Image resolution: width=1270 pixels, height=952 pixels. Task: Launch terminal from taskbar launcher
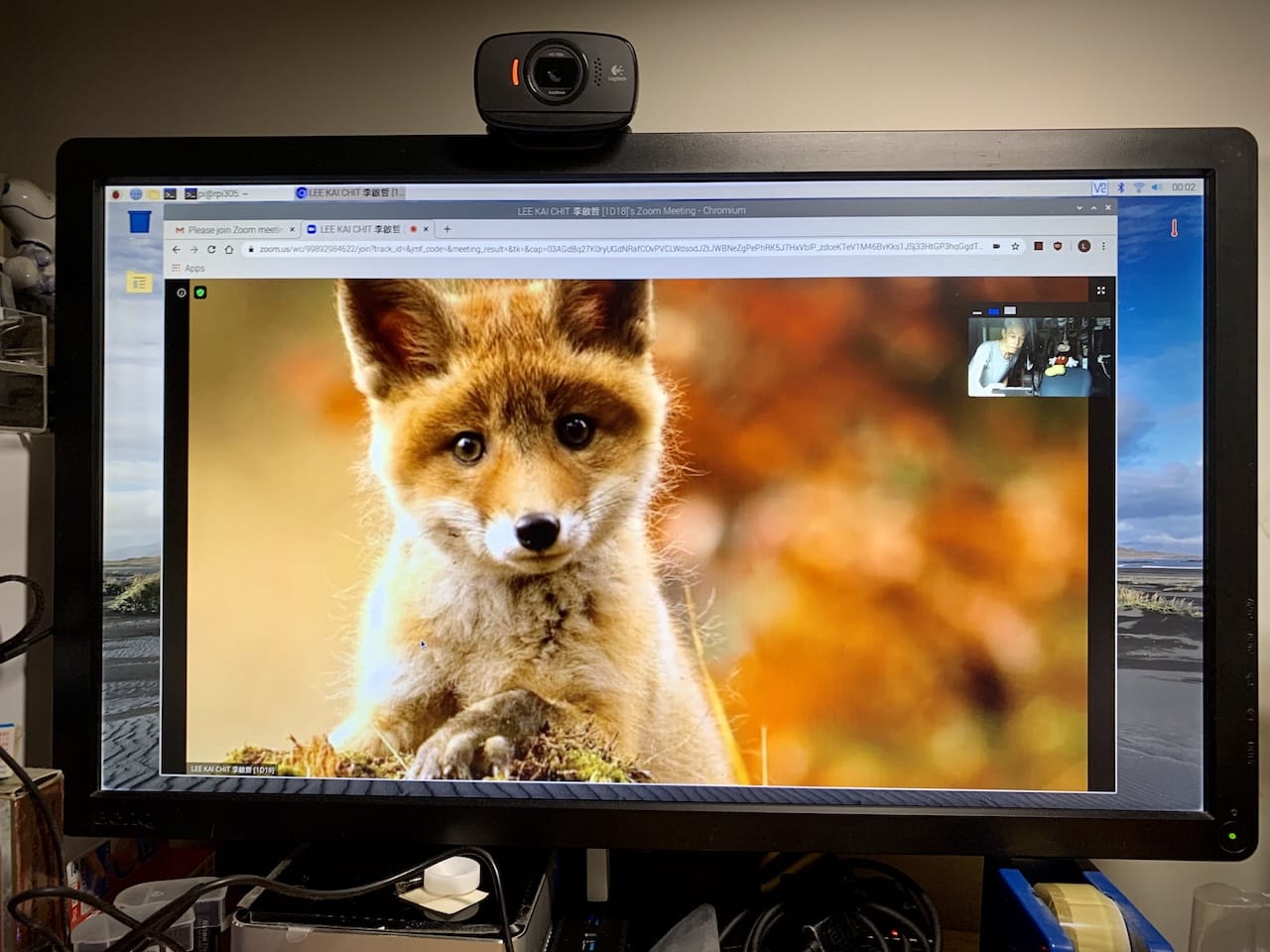171,194
